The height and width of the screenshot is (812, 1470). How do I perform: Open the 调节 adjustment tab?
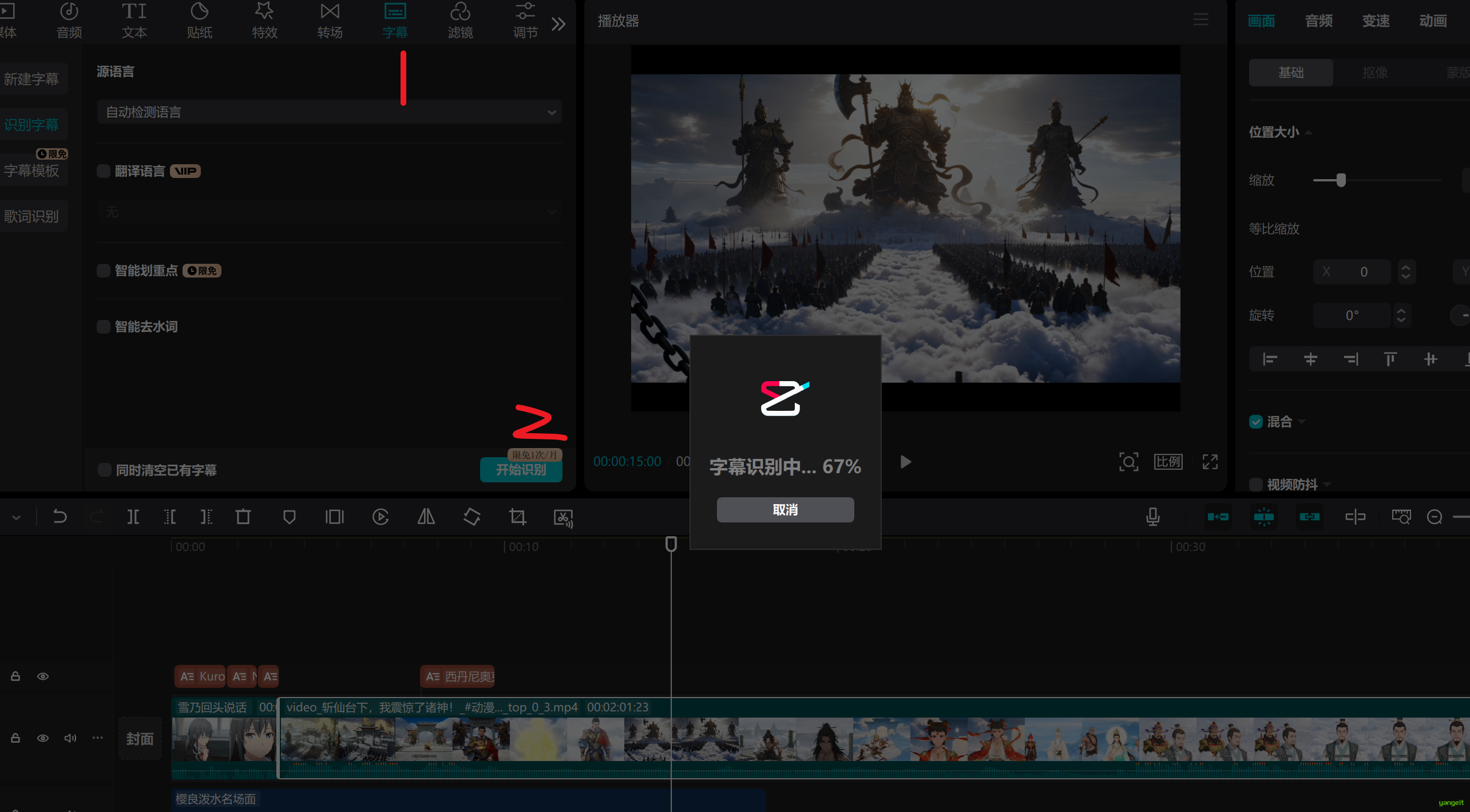(526, 21)
